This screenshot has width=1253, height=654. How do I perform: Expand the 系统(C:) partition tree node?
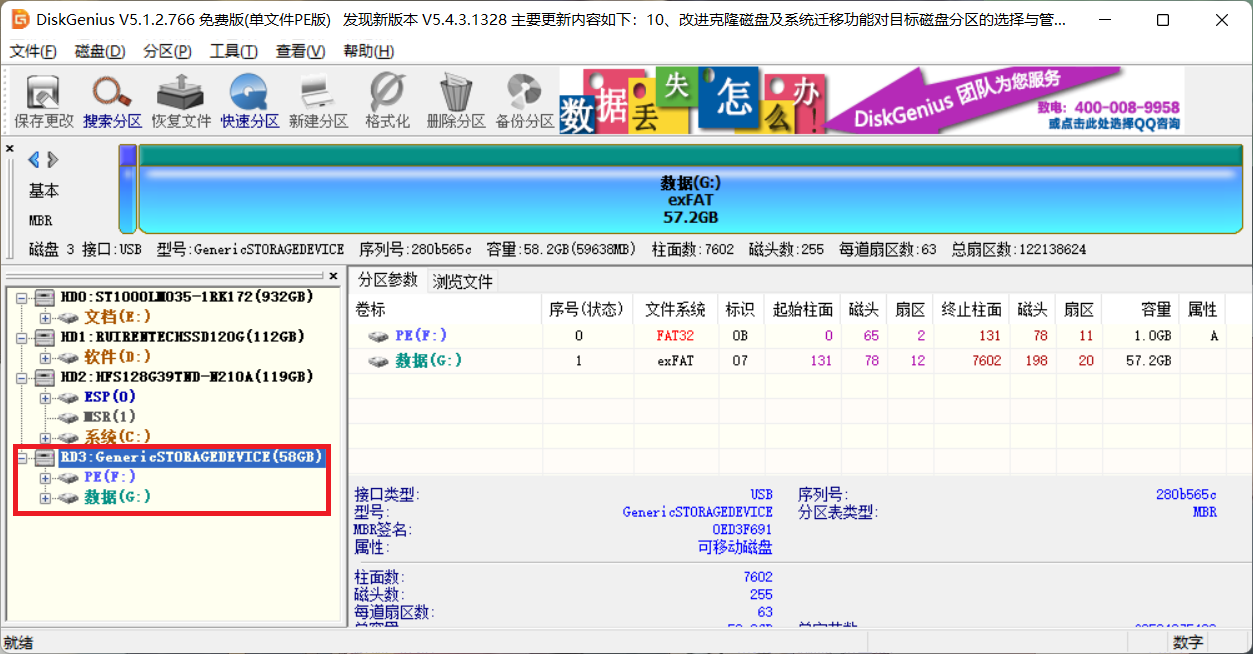click(x=45, y=437)
